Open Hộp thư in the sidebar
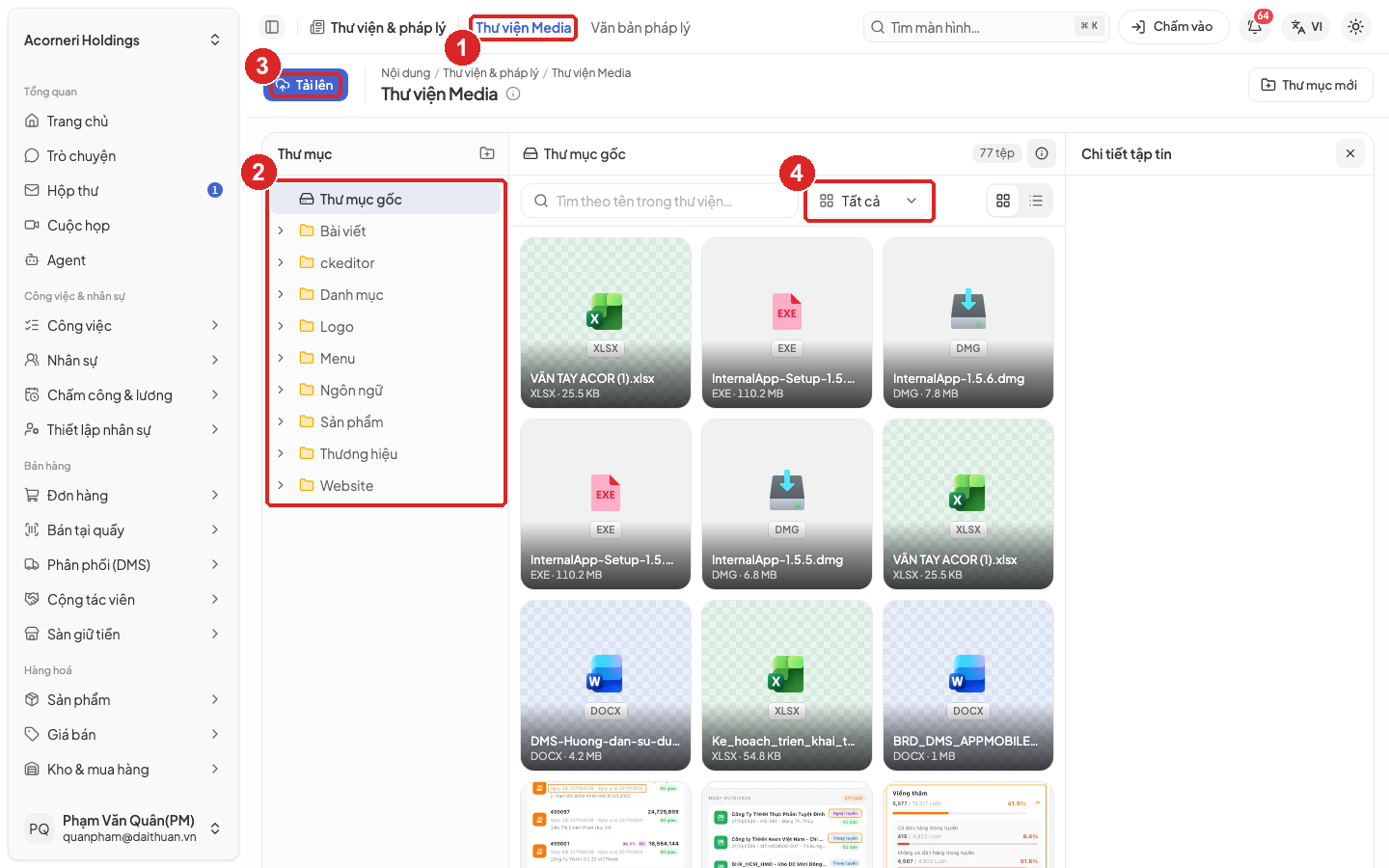The height and width of the screenshot is (868, 1389). [x=123, y=190]
